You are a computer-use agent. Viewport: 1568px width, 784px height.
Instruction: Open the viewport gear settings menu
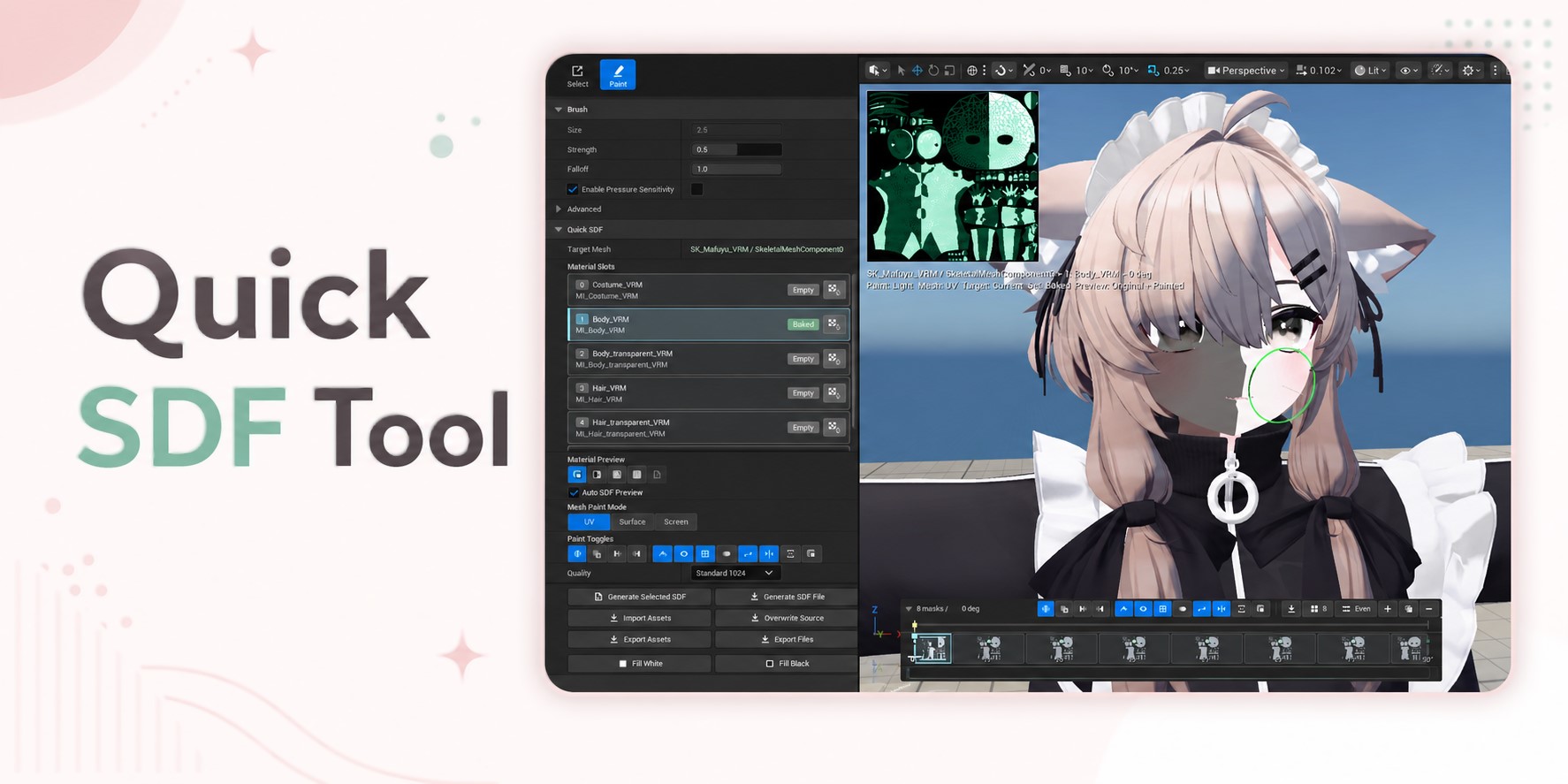(1472, 71)
